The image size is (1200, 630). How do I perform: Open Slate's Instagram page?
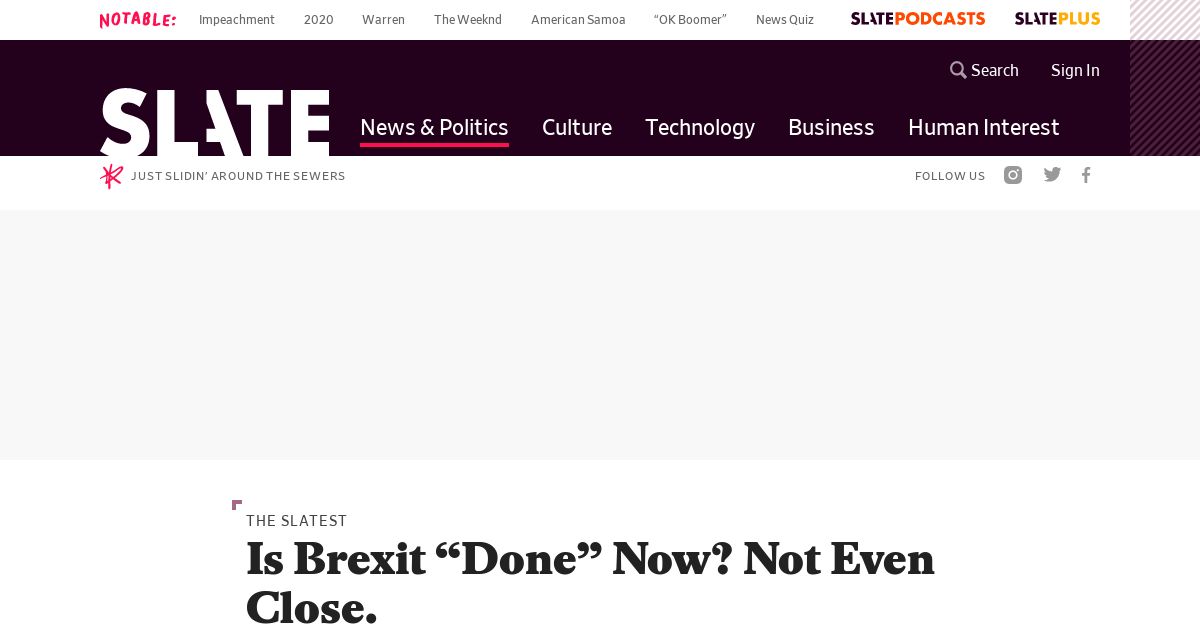pos(1013,175)
